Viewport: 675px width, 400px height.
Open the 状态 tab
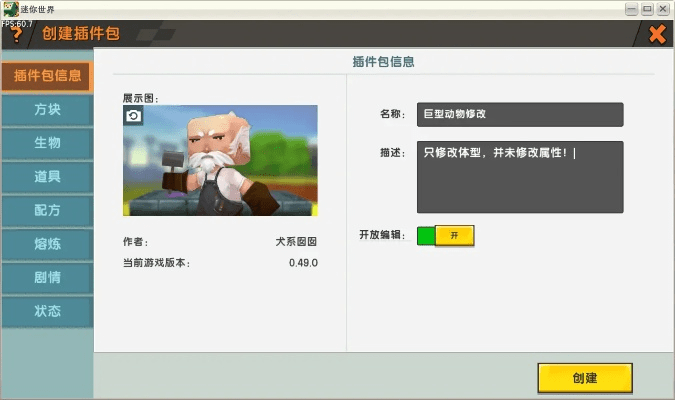click(47, 311)
